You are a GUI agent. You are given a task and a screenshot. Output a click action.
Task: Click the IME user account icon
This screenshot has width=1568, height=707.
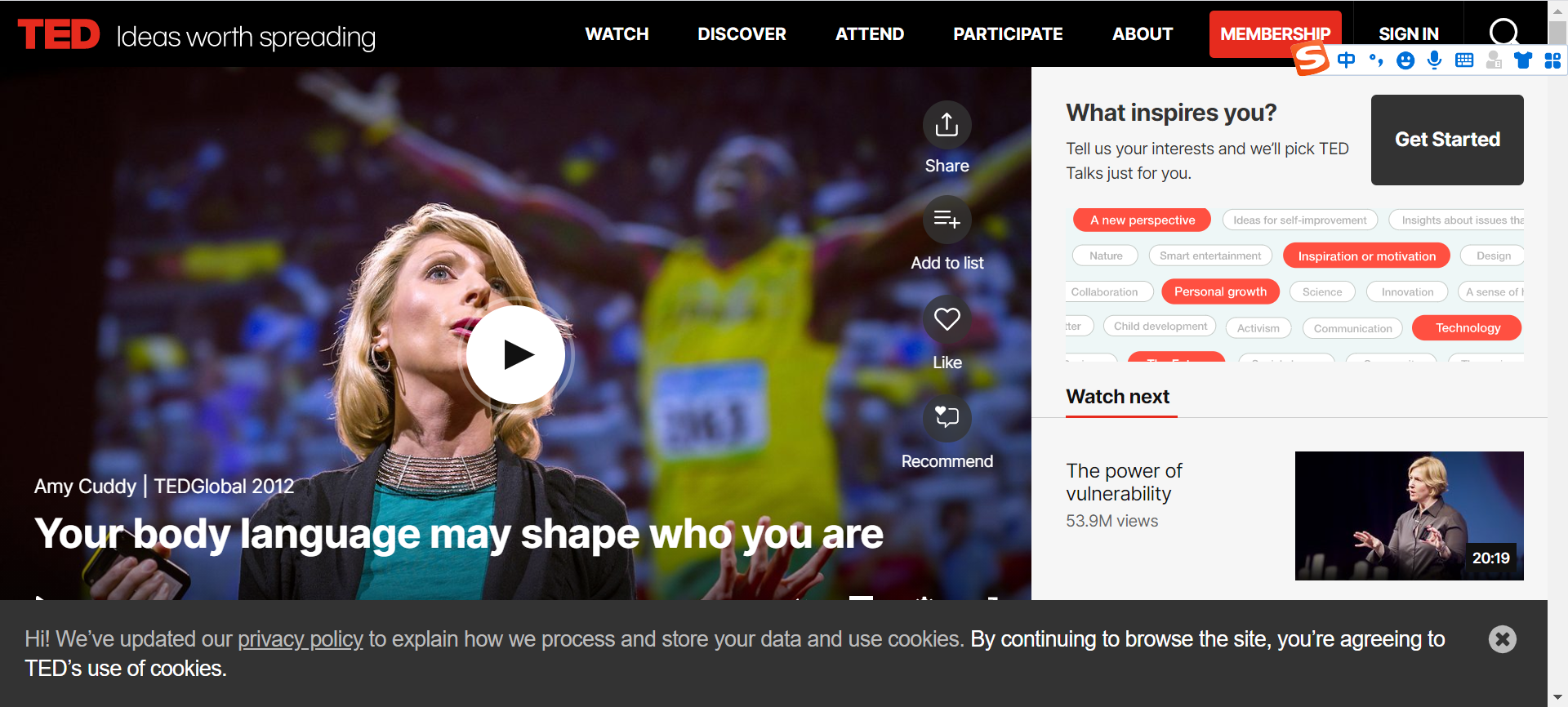point(1494,60)
